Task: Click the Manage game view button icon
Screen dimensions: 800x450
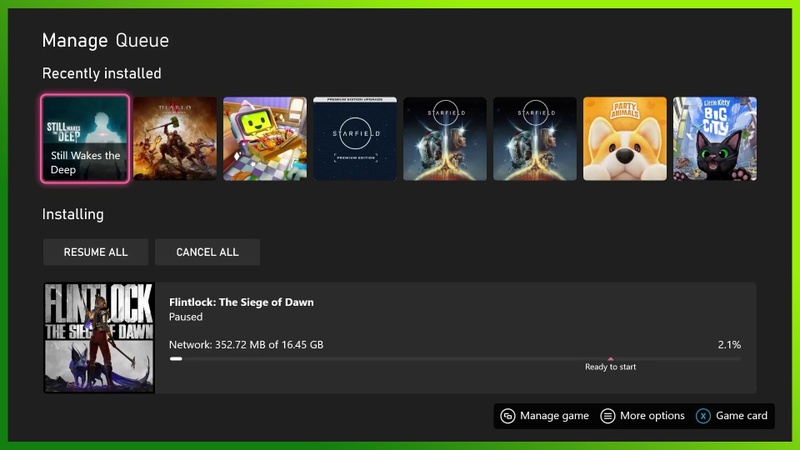Action: [508, 416]
